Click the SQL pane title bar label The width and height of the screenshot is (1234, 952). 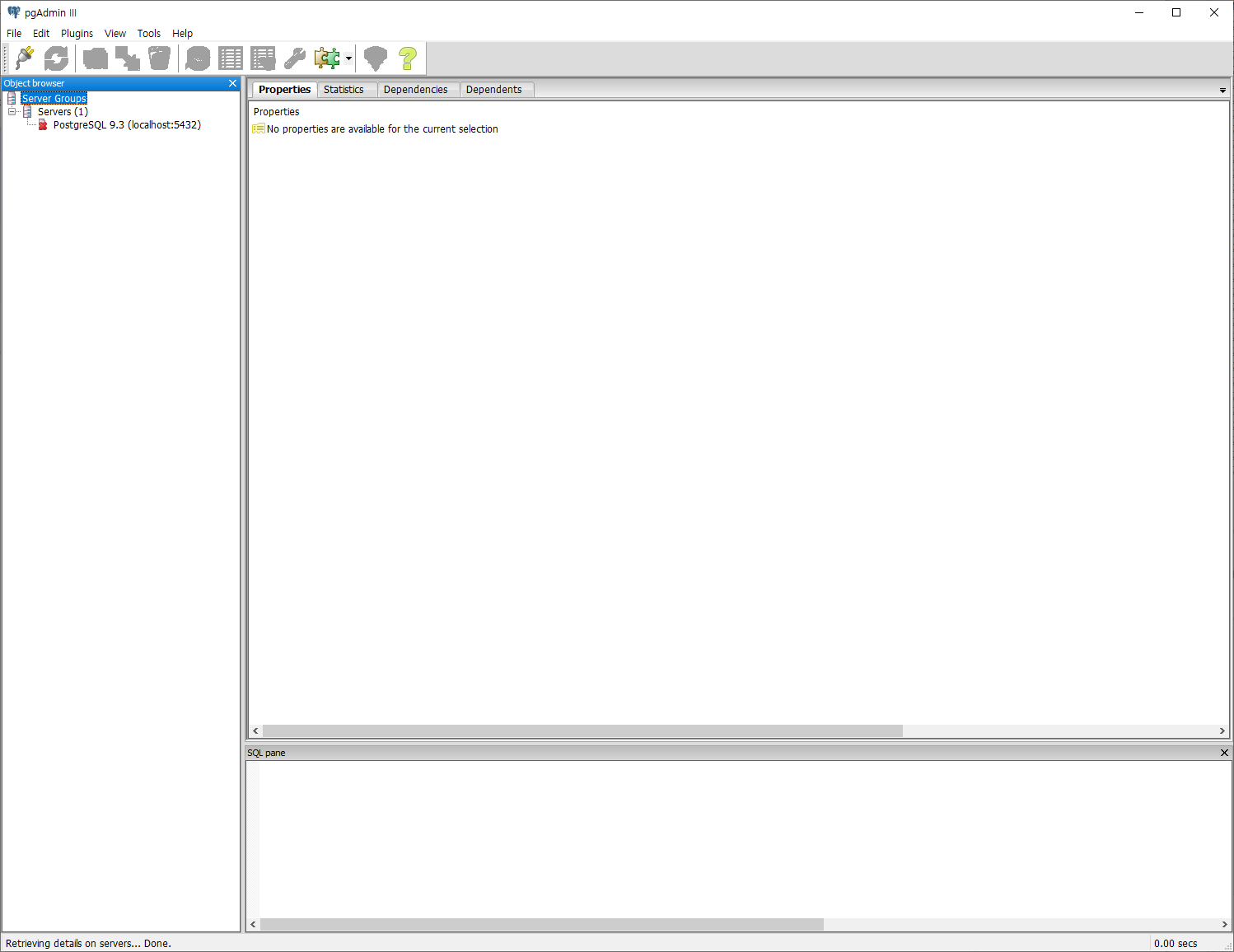tap(266, 753)
